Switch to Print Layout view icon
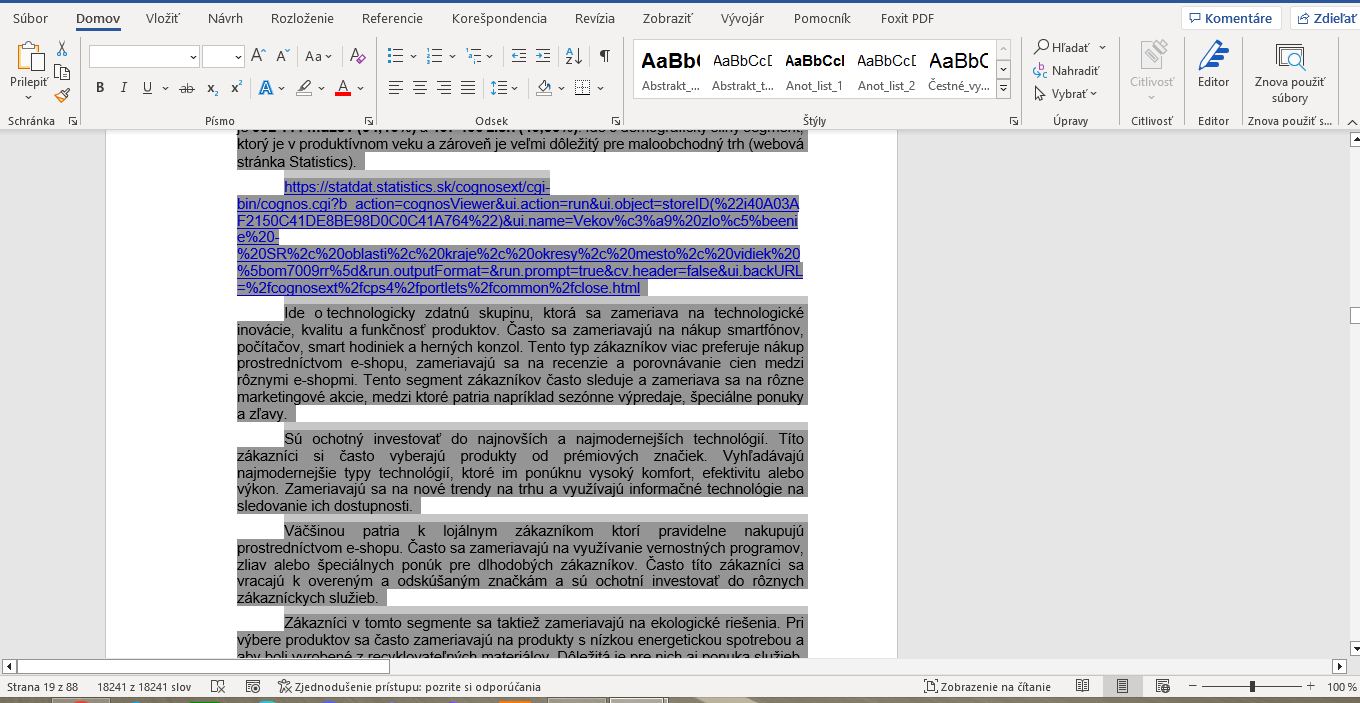This screenshot has height=703, width=1360. click(x=1122, y=687)
